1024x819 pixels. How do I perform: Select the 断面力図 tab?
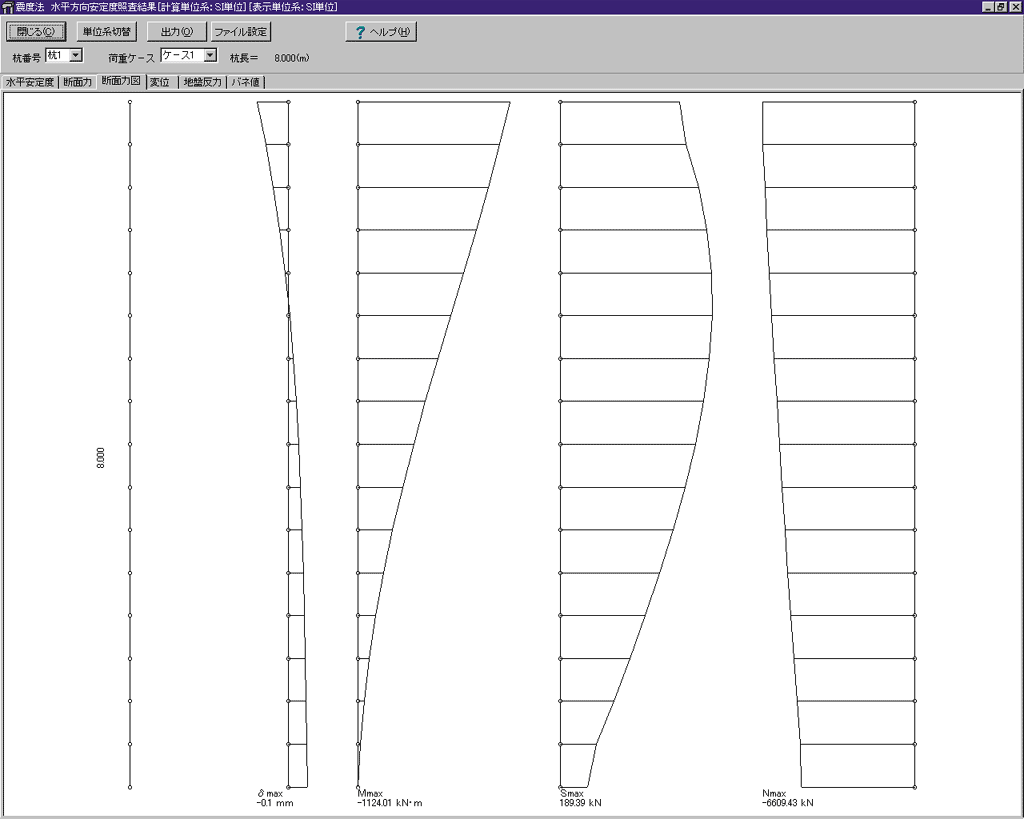tap(120, 82)
